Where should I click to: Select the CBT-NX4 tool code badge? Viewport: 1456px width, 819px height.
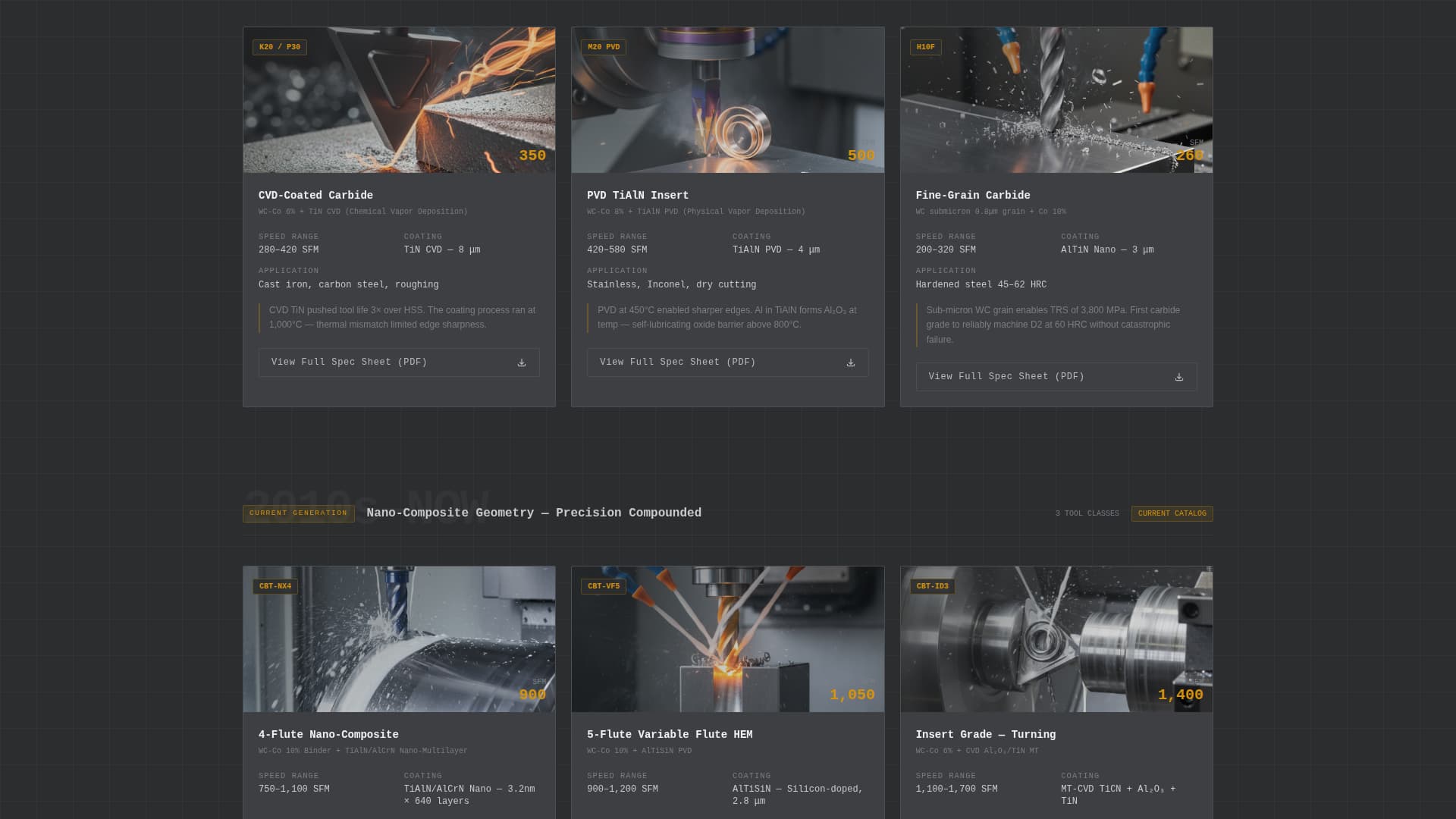coord(276,585)
